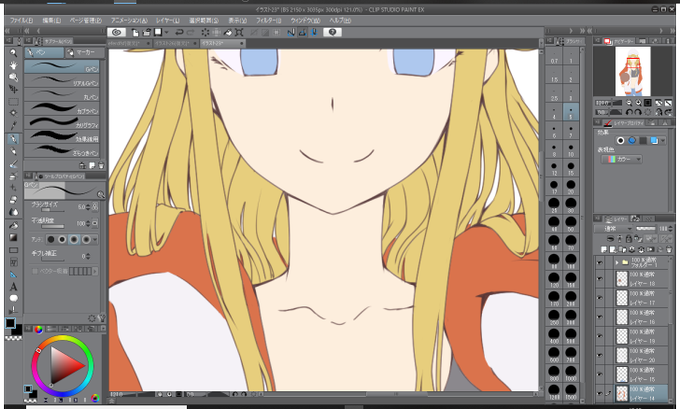Screen dimensions: 680x409
Task: Open the layer effect dropdown arrow
Action: pos(663,141)
